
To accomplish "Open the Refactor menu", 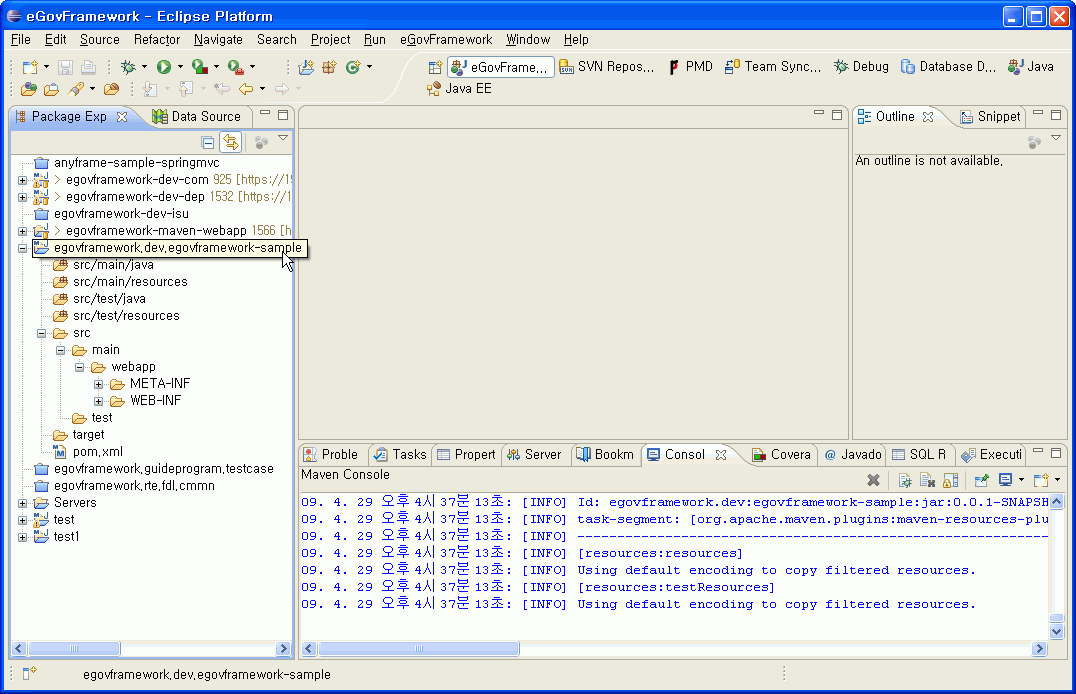I will pos(157,39).
